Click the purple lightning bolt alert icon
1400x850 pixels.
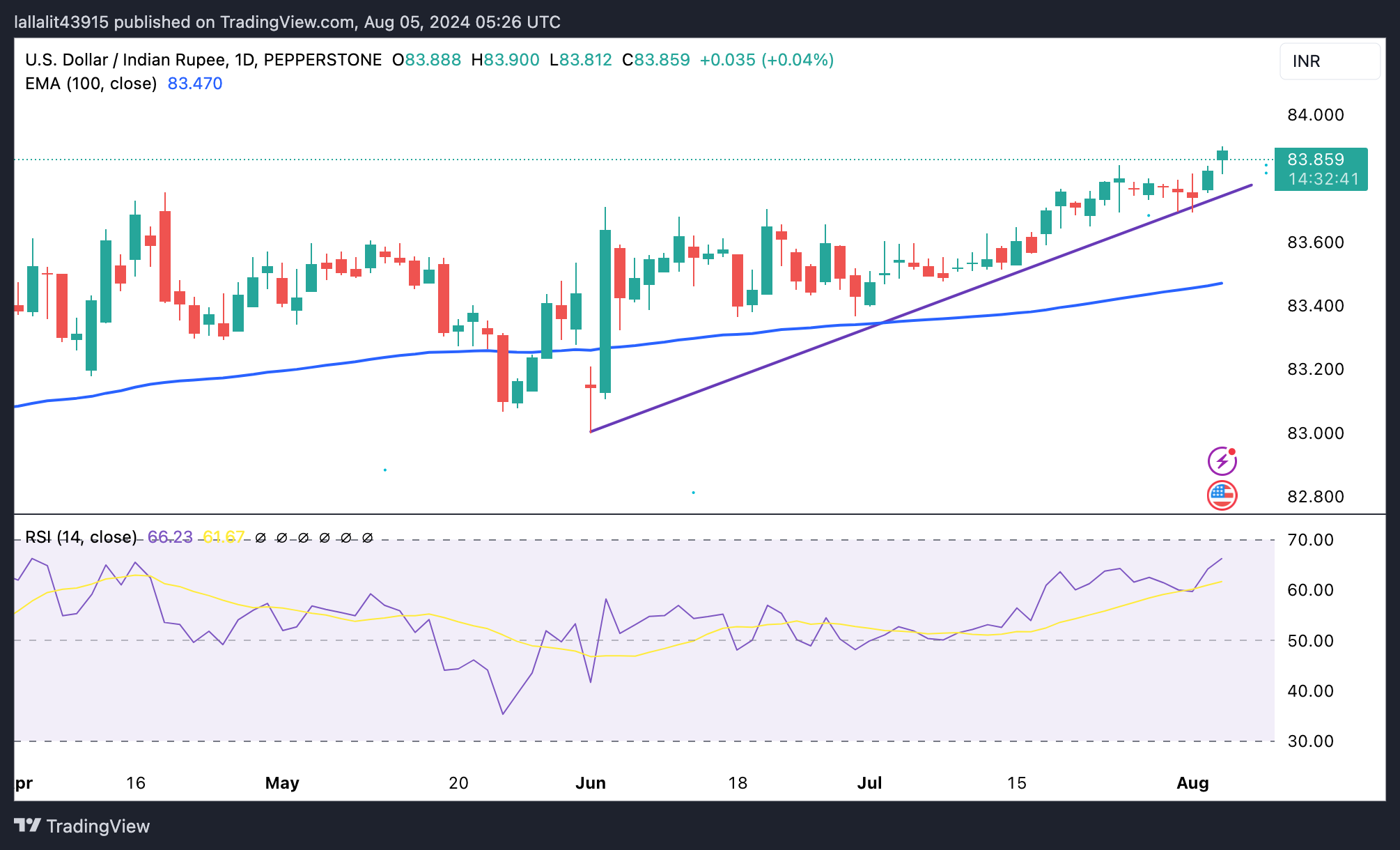click(1222, 461)
